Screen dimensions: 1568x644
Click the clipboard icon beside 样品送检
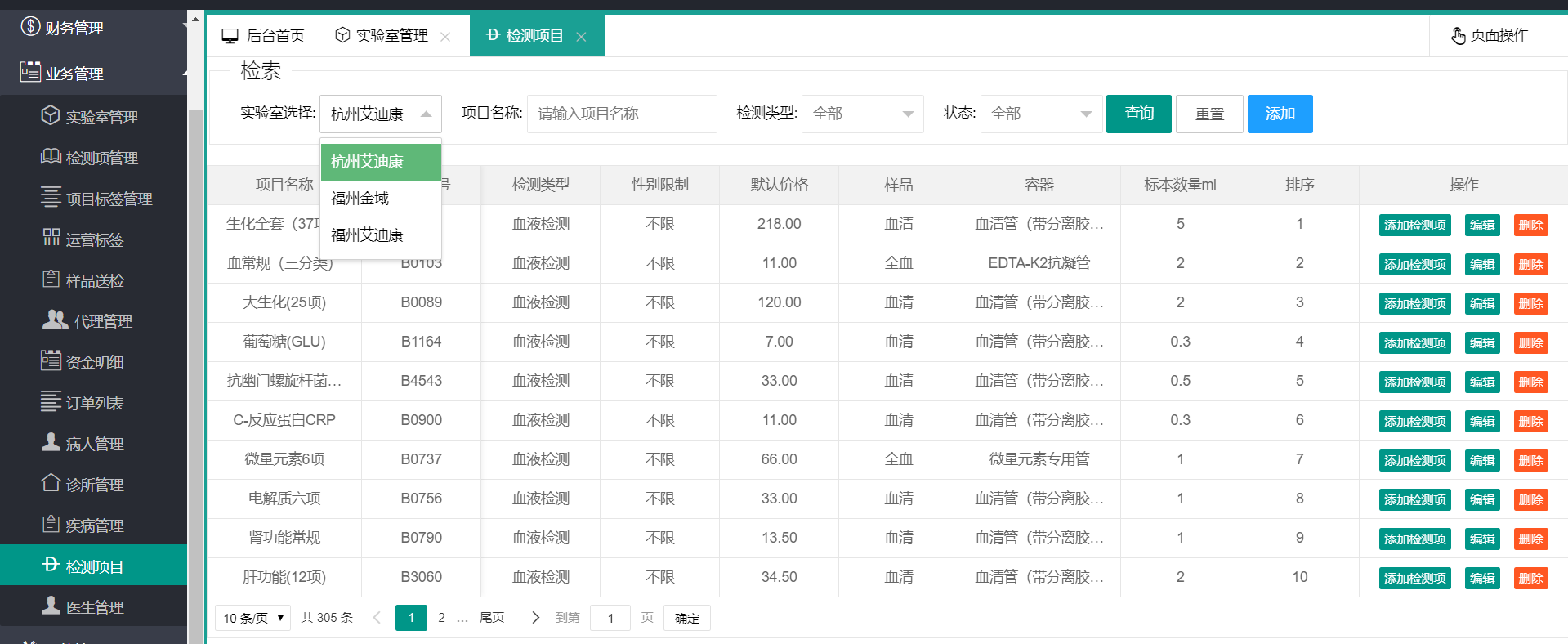pos(51,279)
